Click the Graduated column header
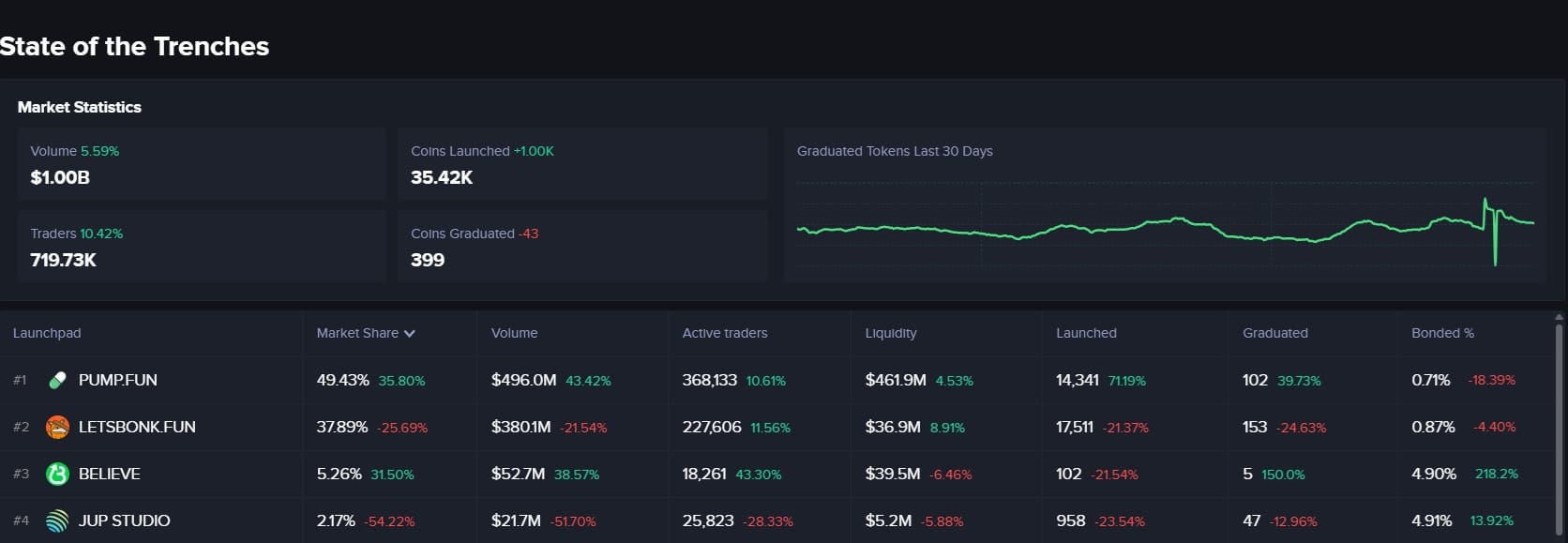Screen dimensions: 1568x543 pyautogui.click(x=1275, y=333)
